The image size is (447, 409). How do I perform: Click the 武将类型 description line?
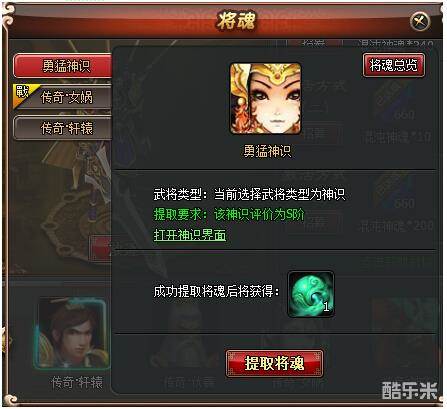tap(249, 194)
